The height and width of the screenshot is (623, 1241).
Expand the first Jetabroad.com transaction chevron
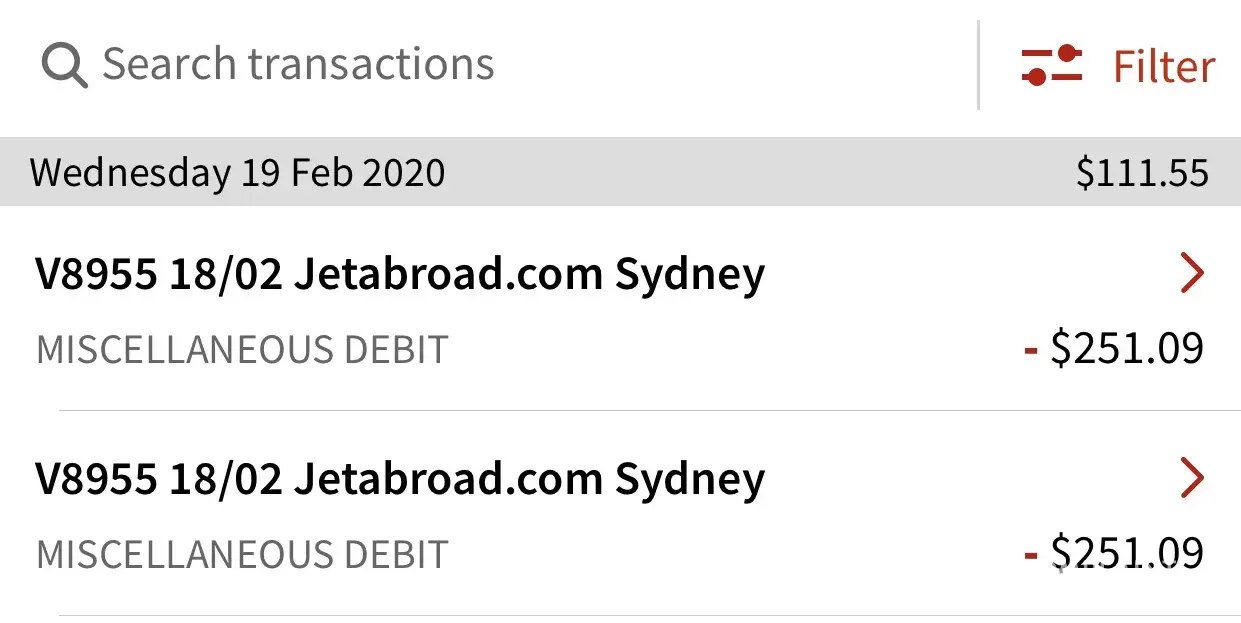(x=1192, y=274)
